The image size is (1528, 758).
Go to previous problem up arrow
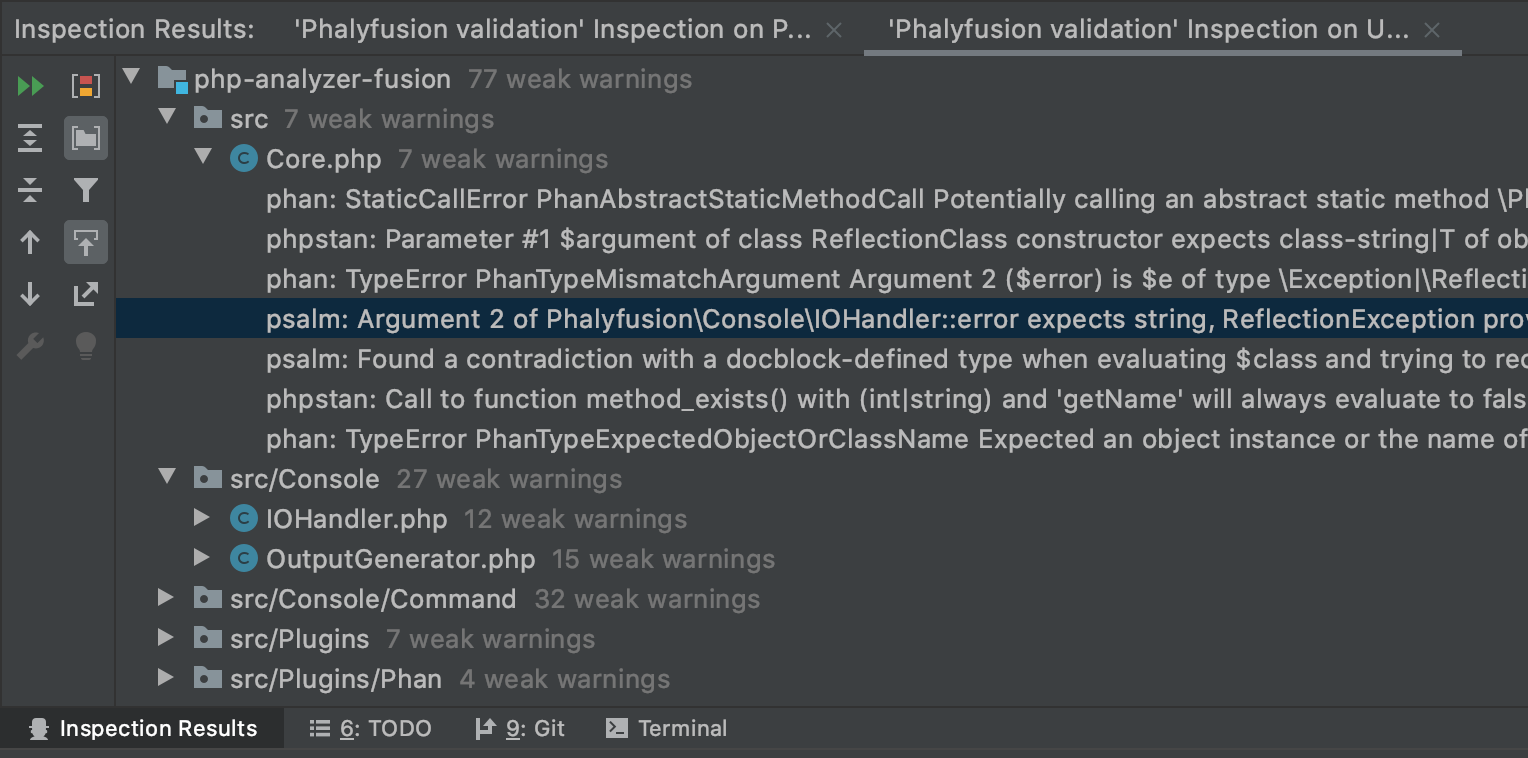pos(31,242)
